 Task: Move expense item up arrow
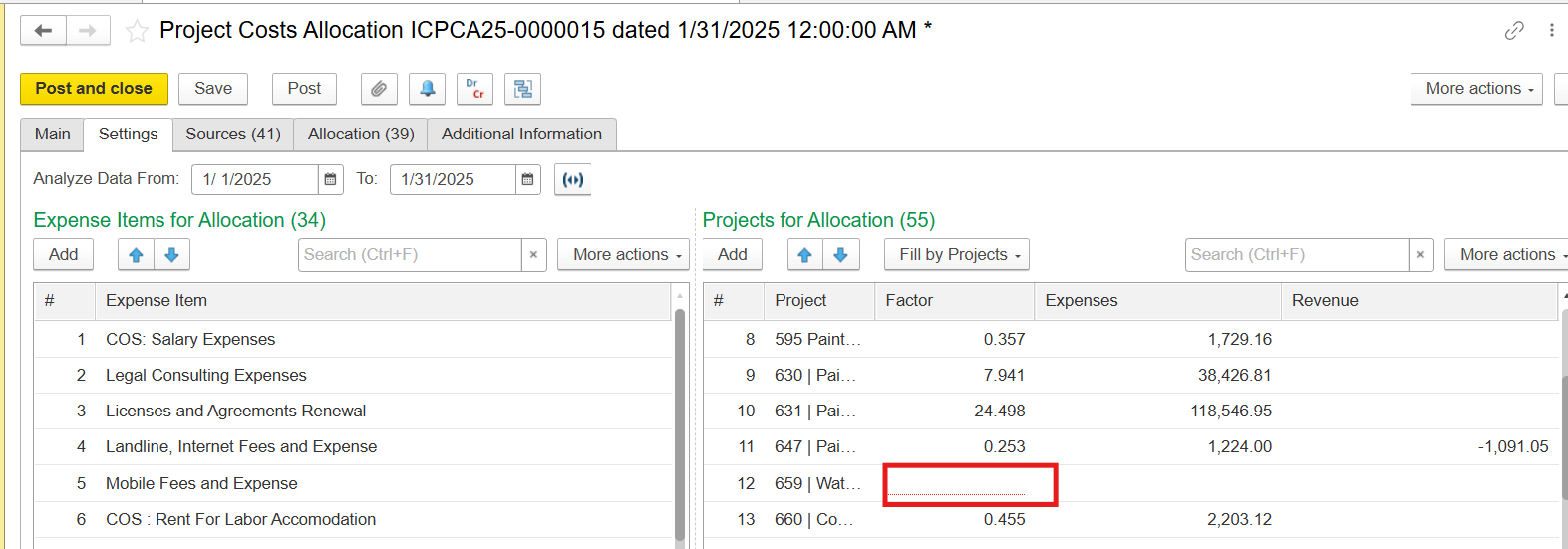(x=137, y=255)
